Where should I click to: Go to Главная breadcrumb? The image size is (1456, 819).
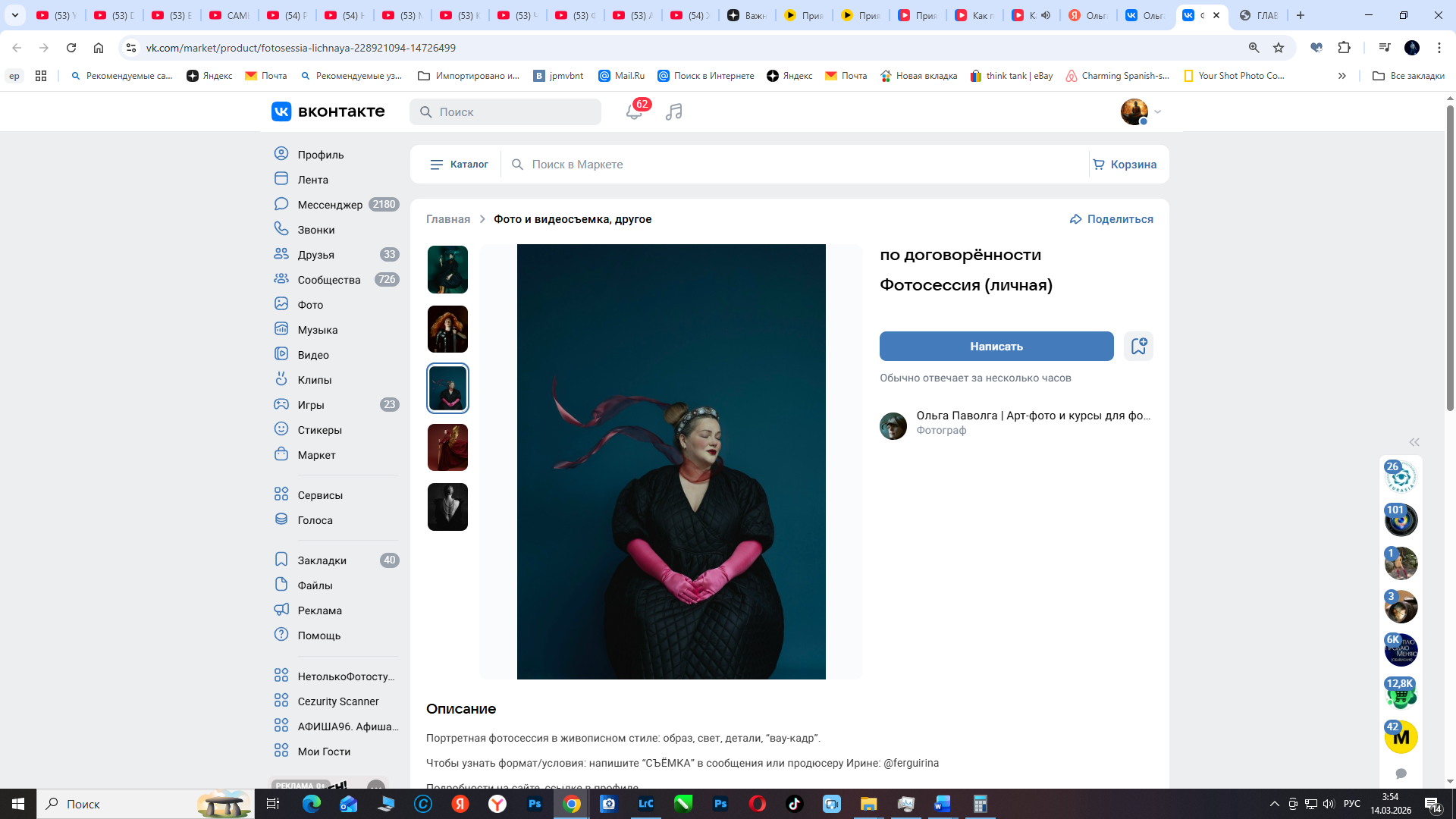point(447,219)
